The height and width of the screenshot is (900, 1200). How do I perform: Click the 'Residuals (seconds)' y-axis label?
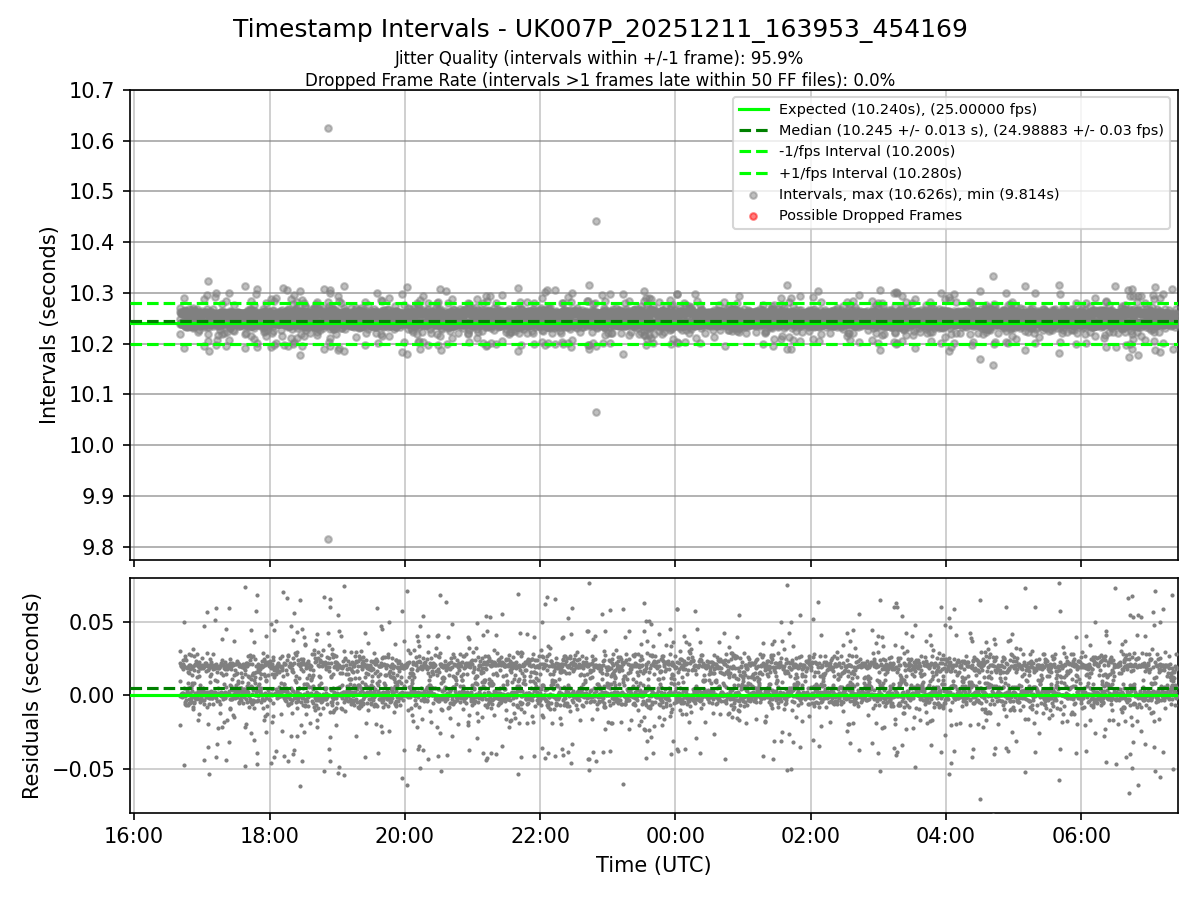click(x=31, y=696)
